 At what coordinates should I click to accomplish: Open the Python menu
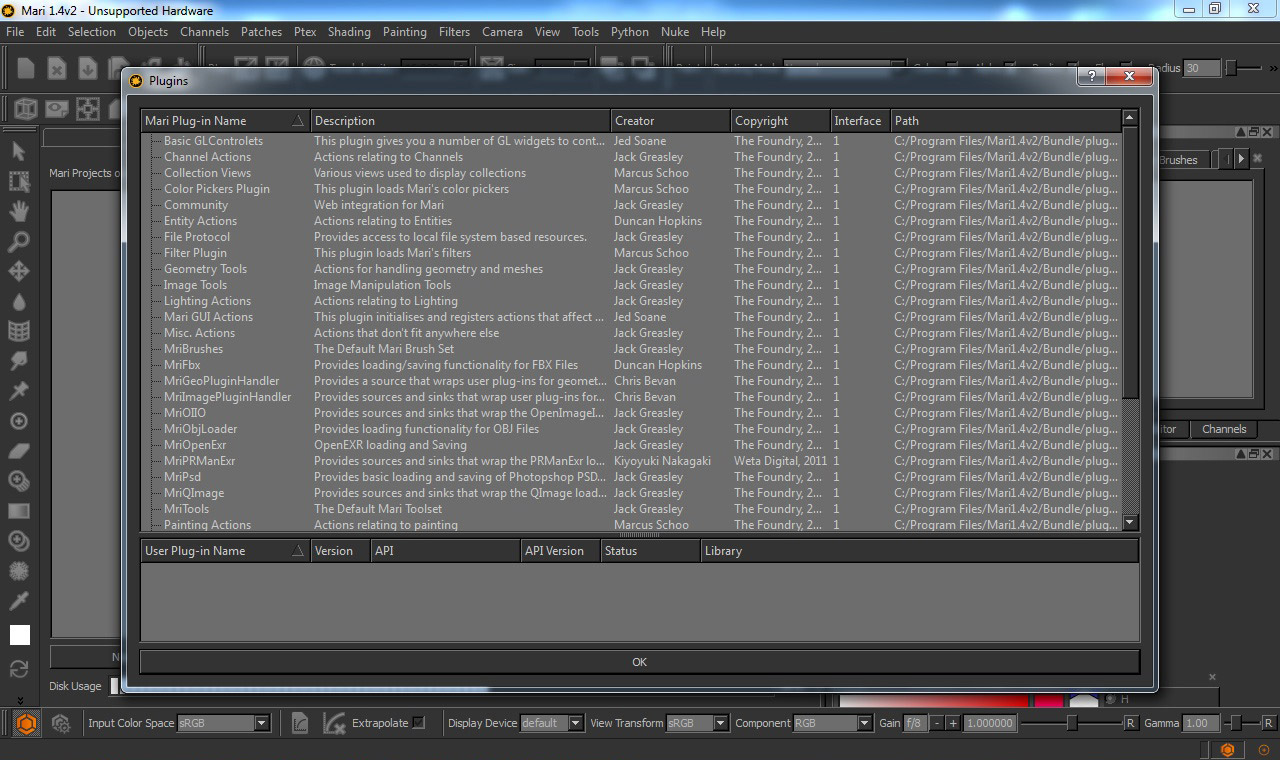pos(630,32)
